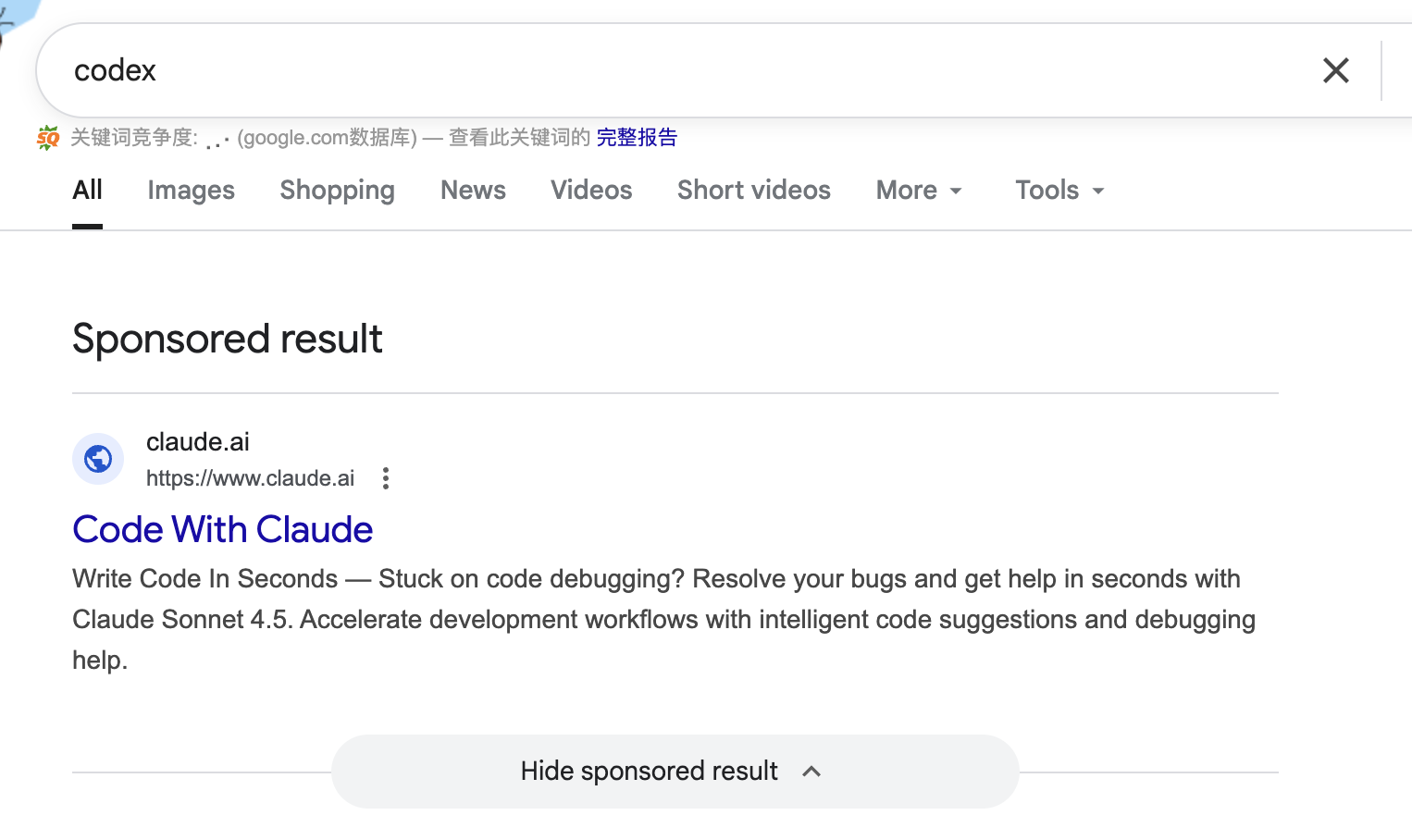Open the three-dot menu next to the claude.ai URL
1412x840 pixels.
click(x=386, y=478)
